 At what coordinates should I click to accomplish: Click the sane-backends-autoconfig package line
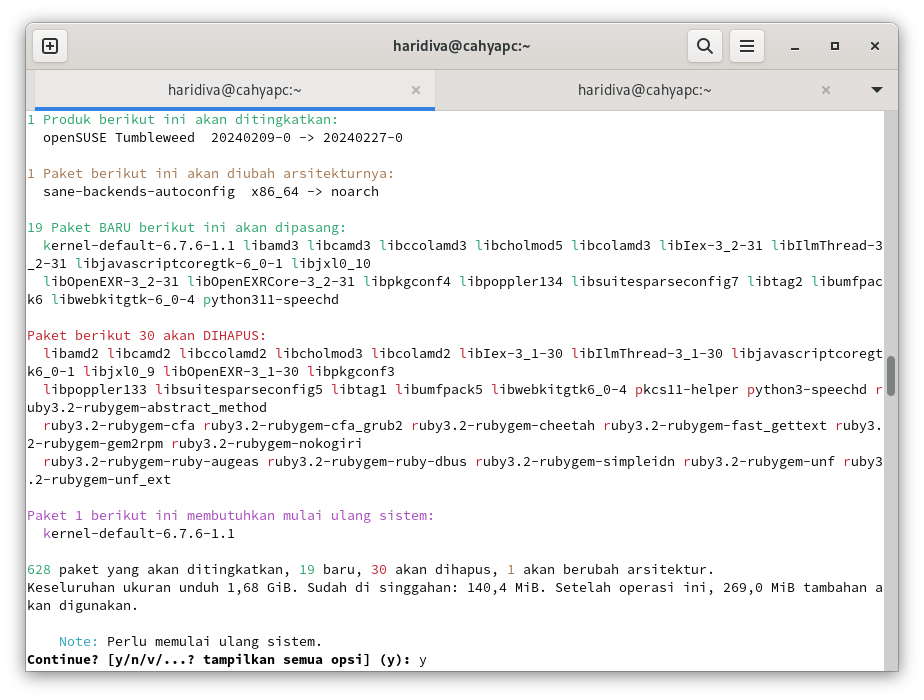coord(210,191)
